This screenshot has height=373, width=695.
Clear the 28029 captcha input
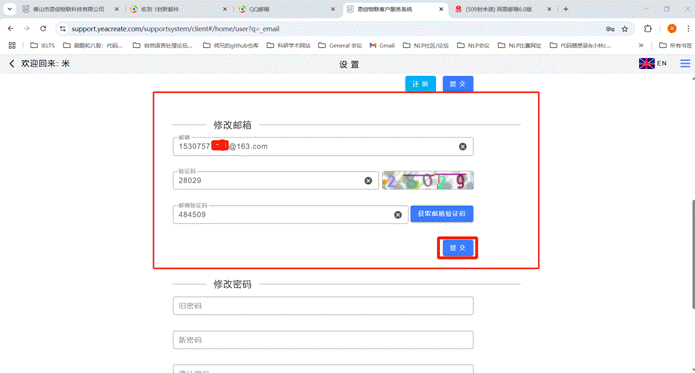[x=368, y=181]
